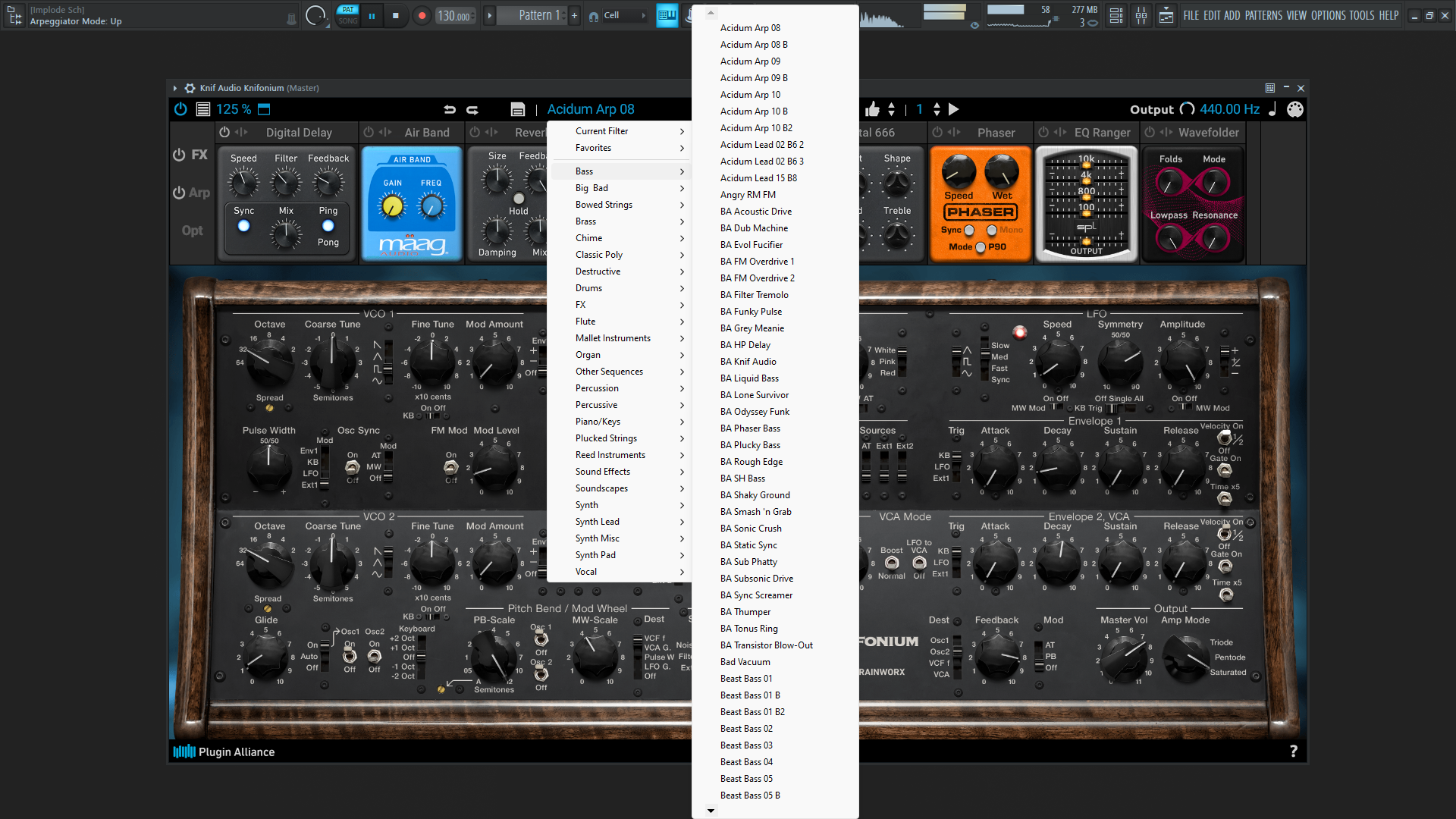
Task: Open the FL Studio mixer icon
Action: [x=1141, y=15]
